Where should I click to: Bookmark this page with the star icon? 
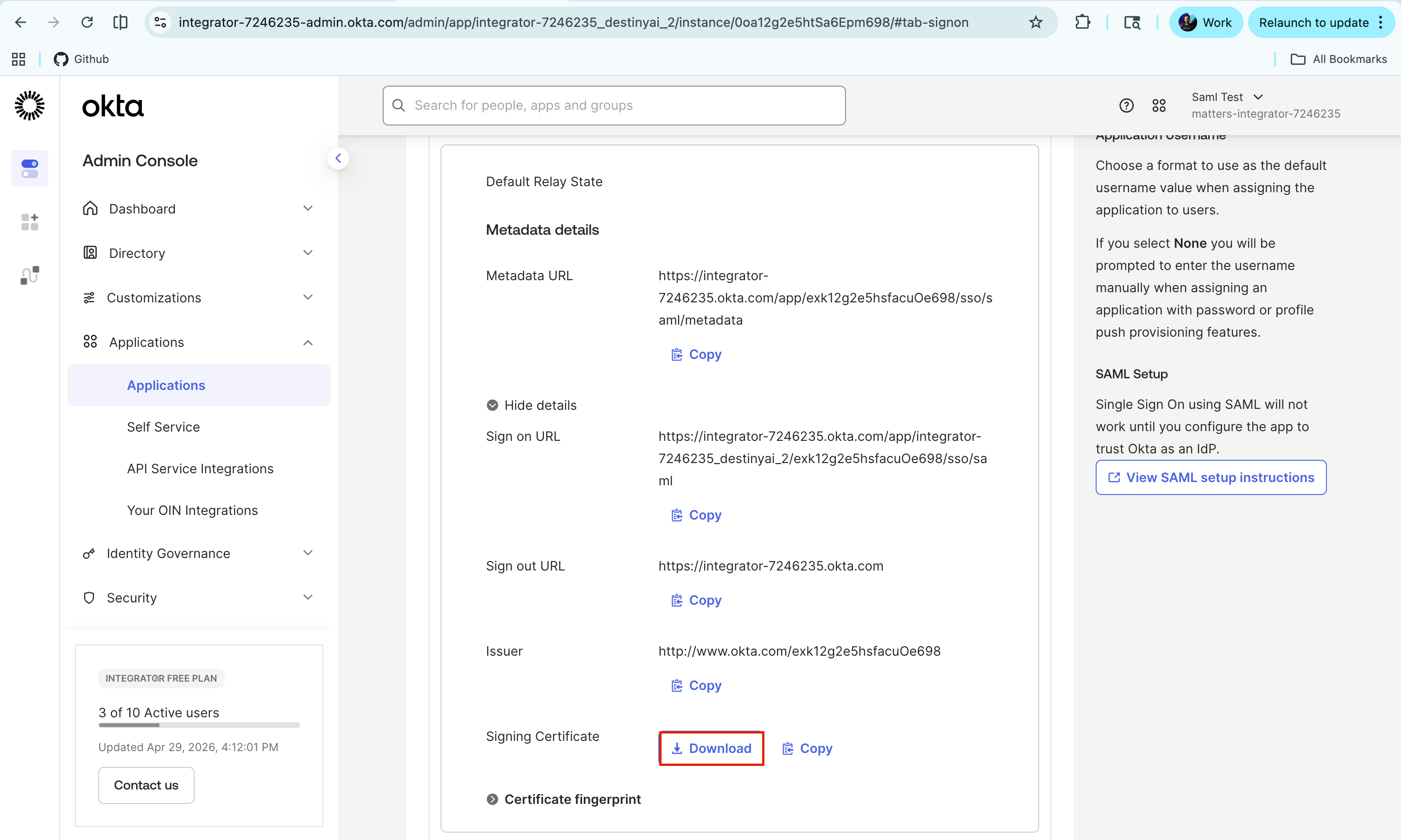(1036, 23)
